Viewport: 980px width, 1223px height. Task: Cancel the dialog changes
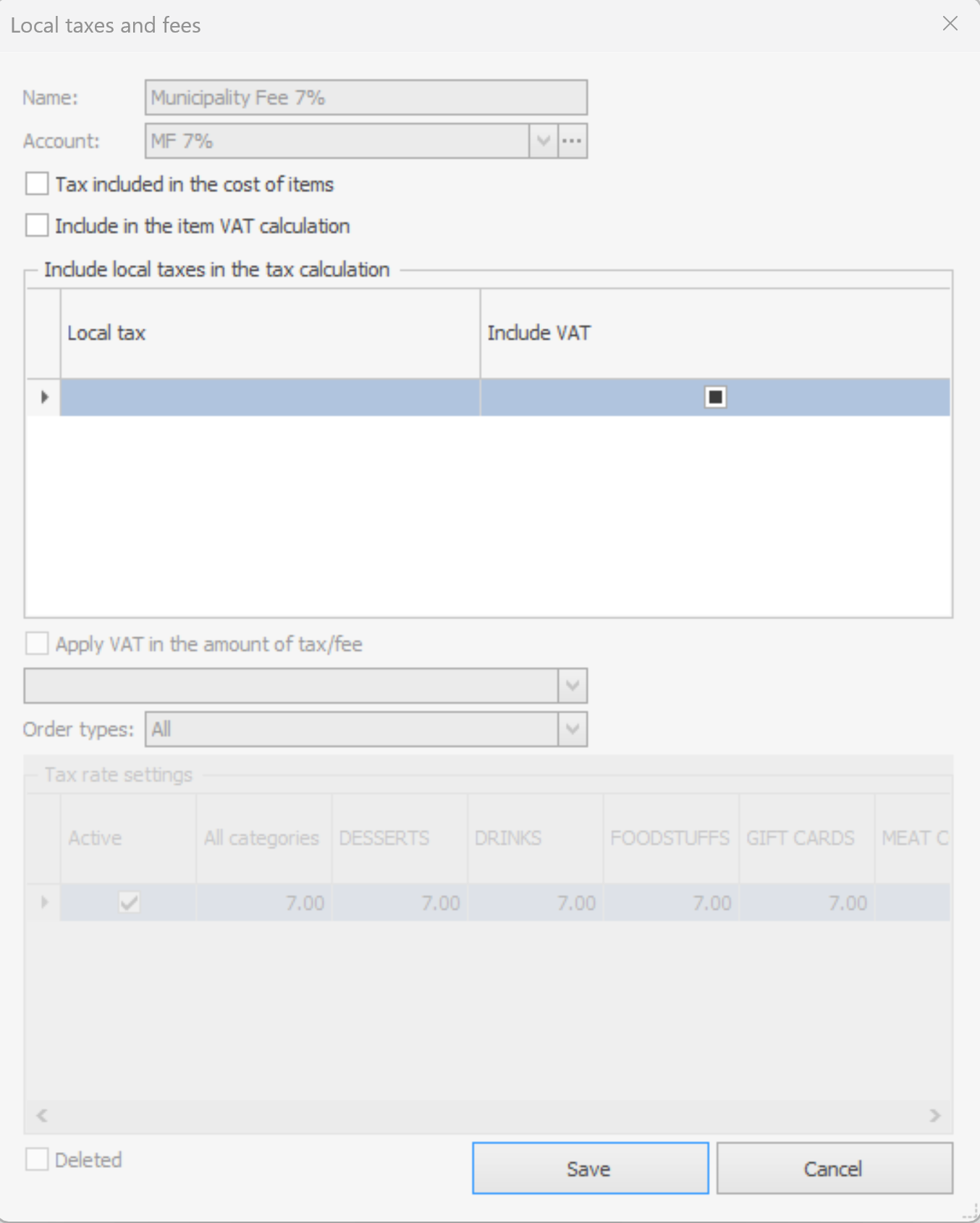(835, 1168)
